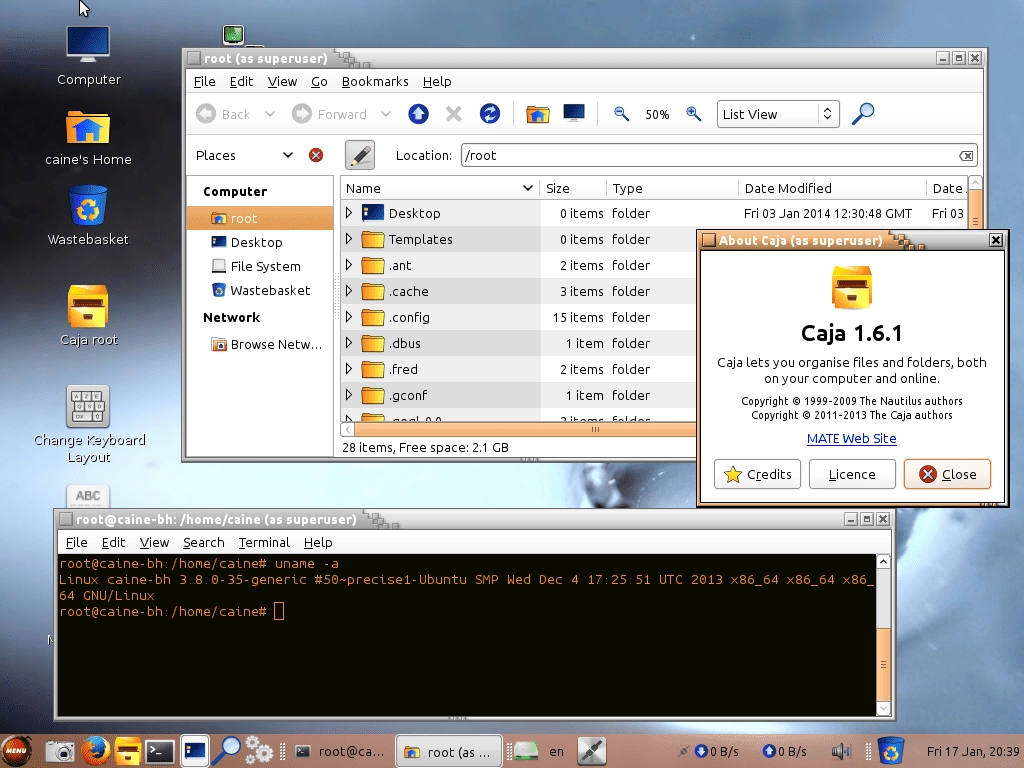This screenshot has height=768, width=1024.
Task: Click the terminal vertical scrollbar handle
Action: coord(883,664)
